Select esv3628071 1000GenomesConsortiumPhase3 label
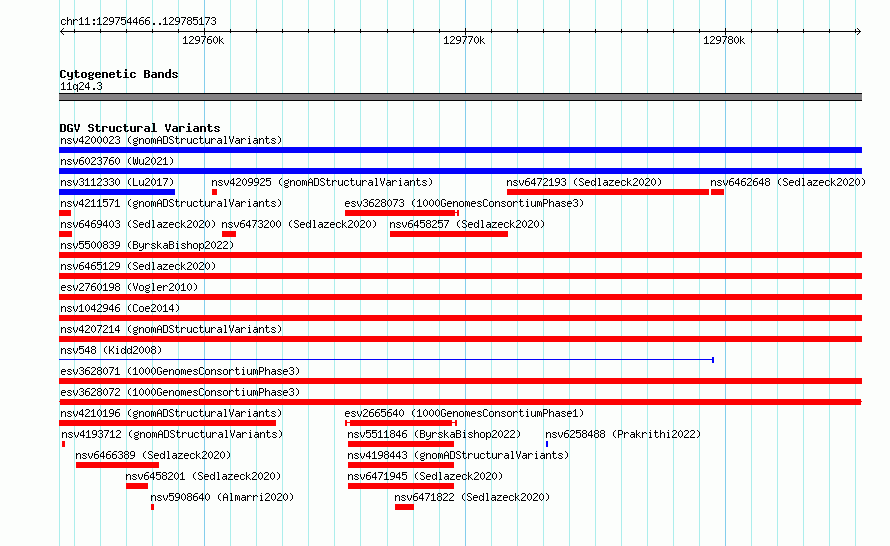 coord(180,371)
